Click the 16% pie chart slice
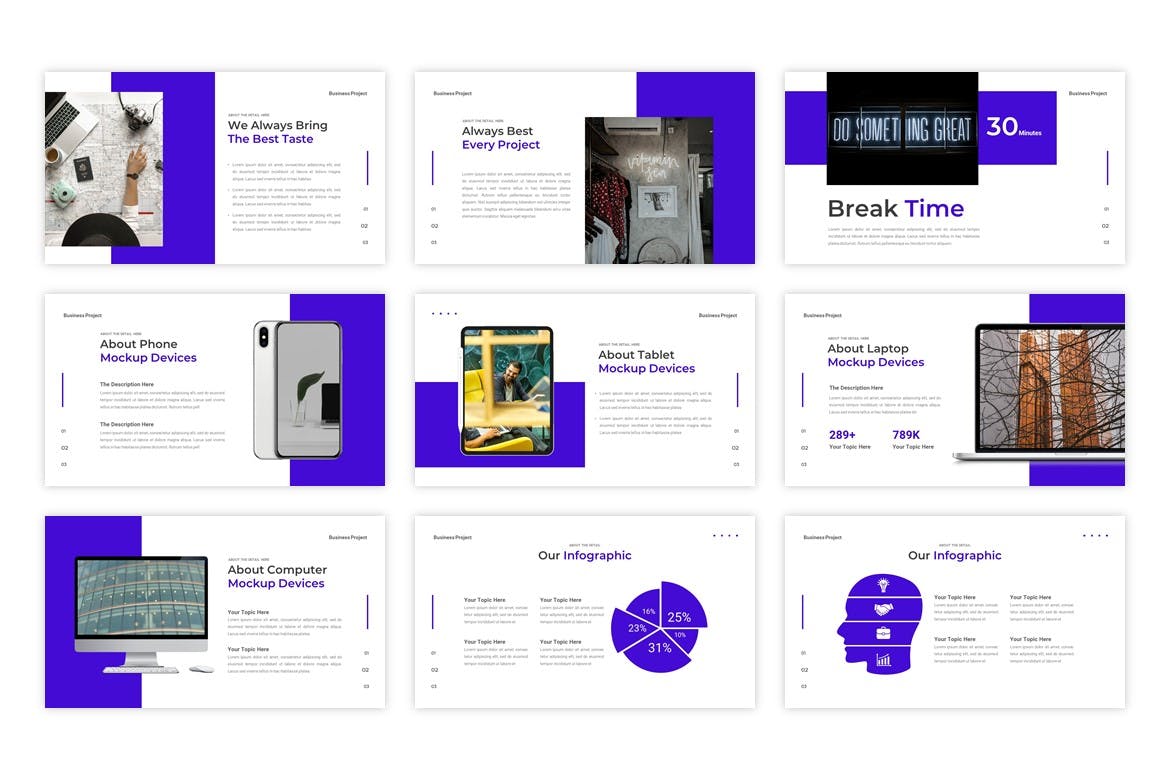This screenshot has height=780, width=1170. tap(648, 610)
